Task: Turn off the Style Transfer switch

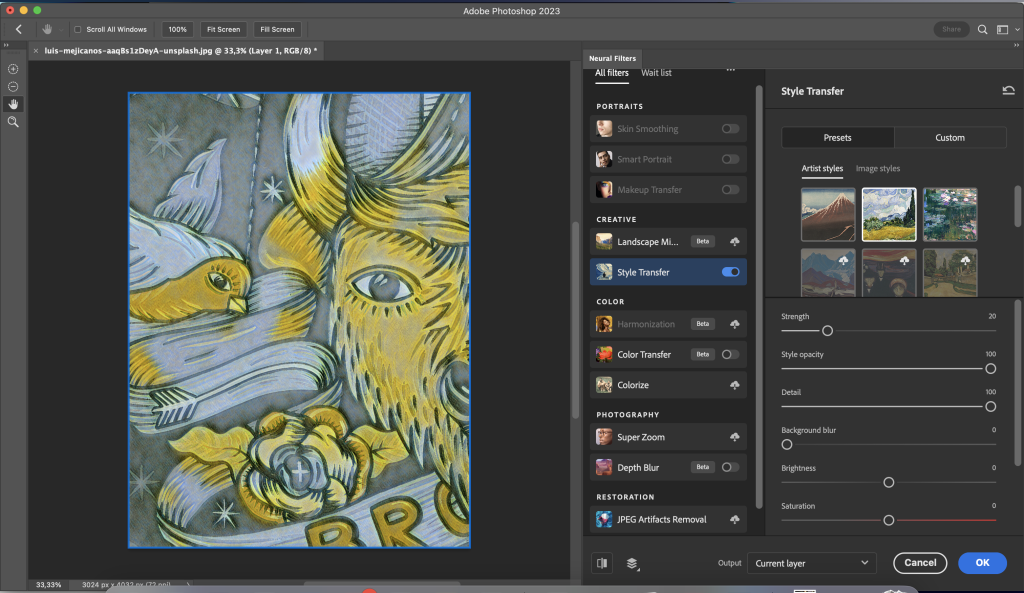Action: [730, 272]
